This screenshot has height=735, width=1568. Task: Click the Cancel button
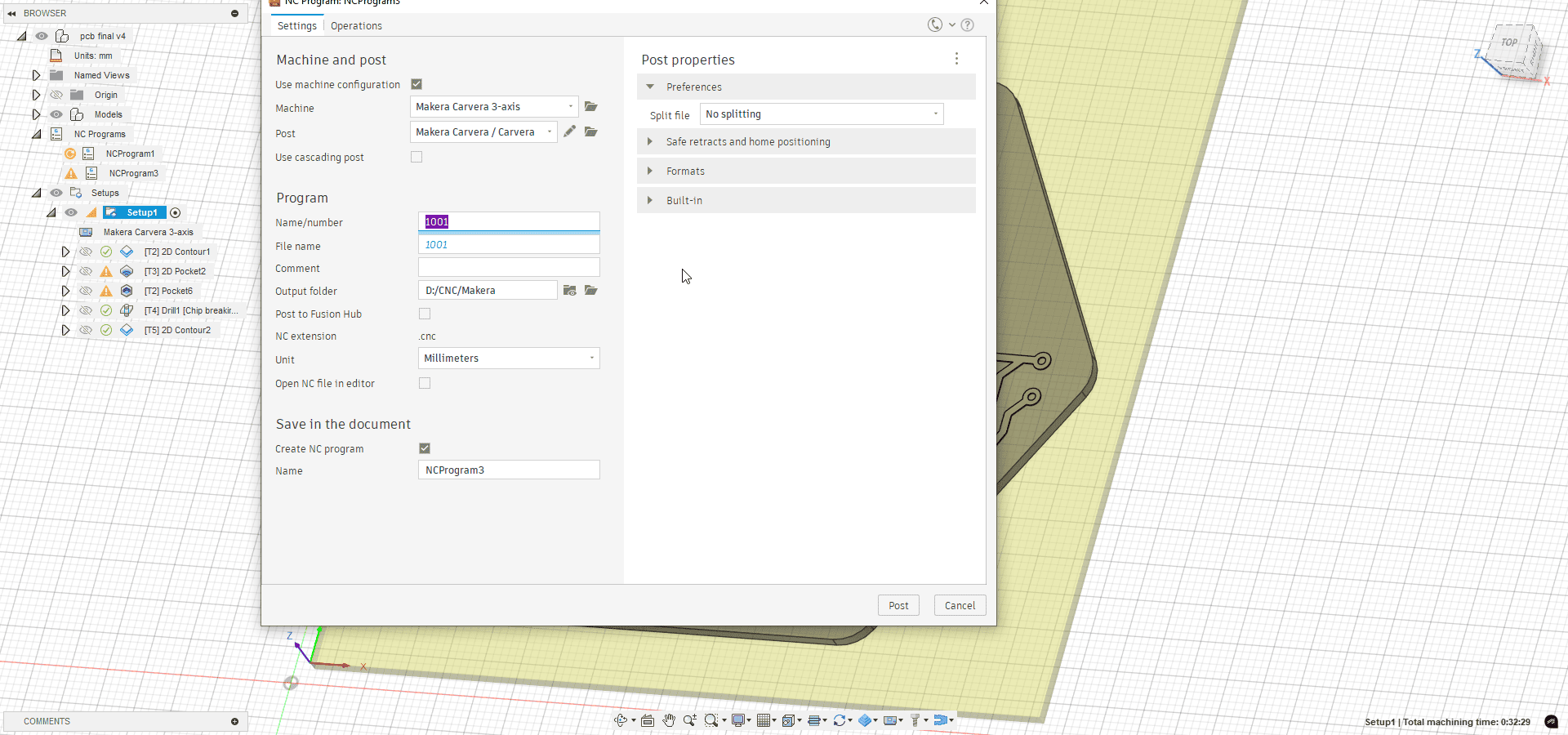[x=960, y=605]
